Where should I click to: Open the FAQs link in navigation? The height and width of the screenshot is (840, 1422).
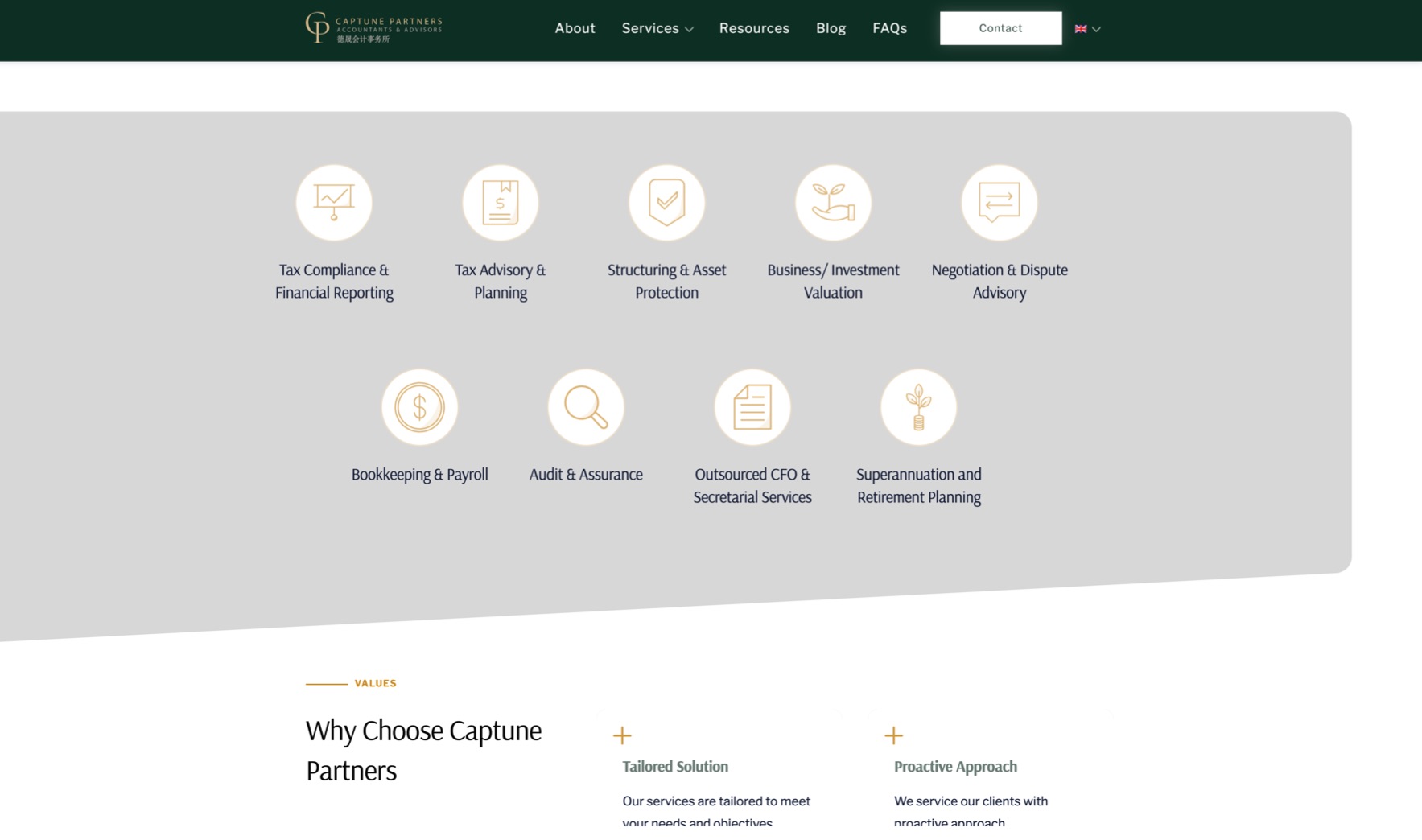[889, 28]
